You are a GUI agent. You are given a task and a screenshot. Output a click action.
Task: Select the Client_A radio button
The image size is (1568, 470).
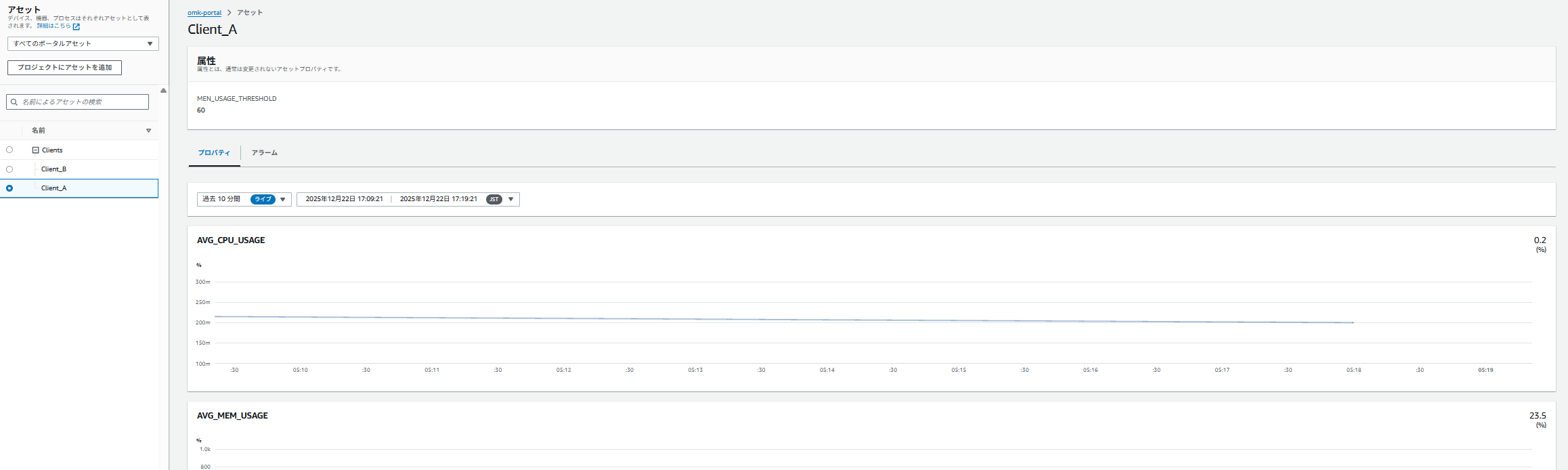click(x=9, y=188)
